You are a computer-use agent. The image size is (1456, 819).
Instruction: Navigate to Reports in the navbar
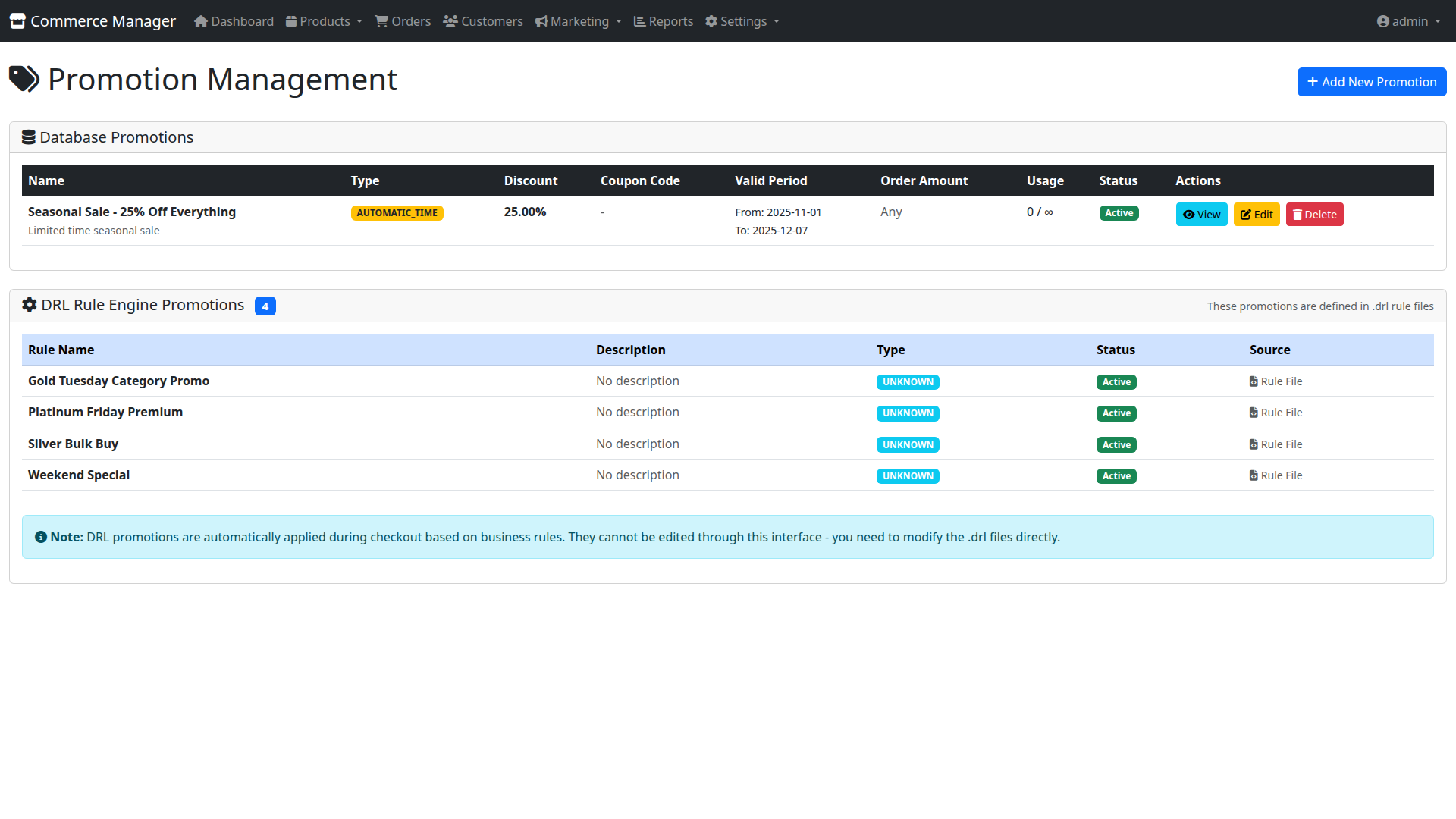point(663,21)
